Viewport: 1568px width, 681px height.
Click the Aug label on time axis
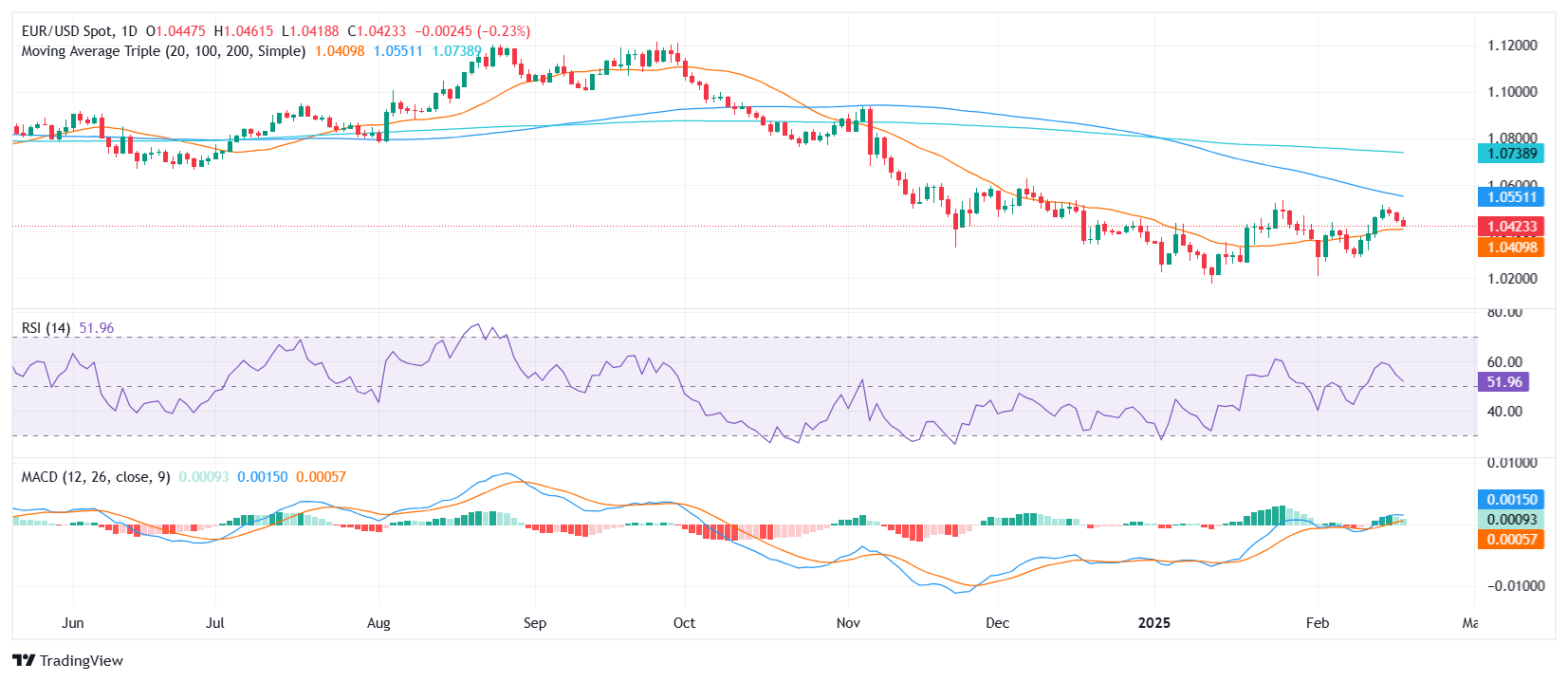[378, 623]
